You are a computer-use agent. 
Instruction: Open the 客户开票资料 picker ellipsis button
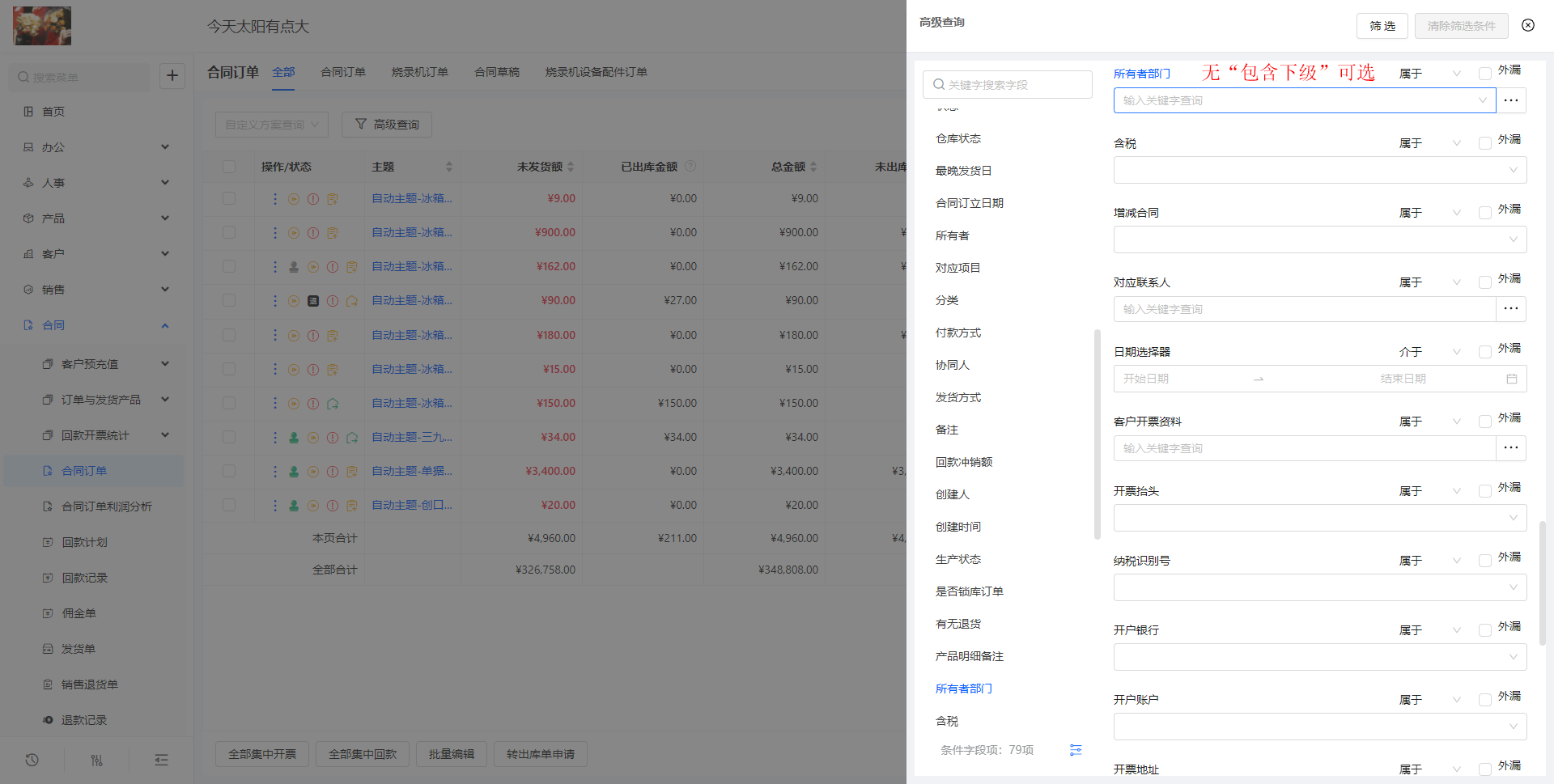point(1510,448)
